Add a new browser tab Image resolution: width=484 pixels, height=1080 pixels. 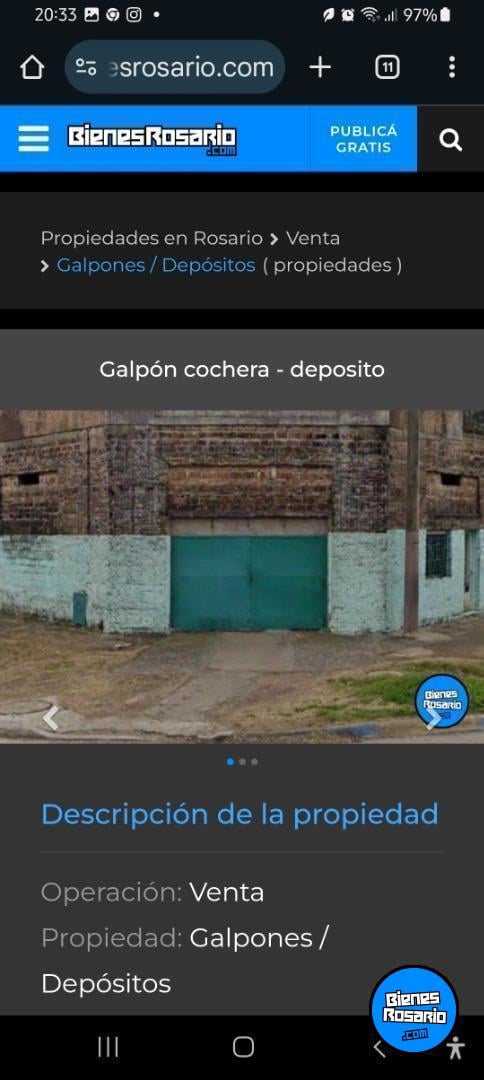(x=320, y=67)
